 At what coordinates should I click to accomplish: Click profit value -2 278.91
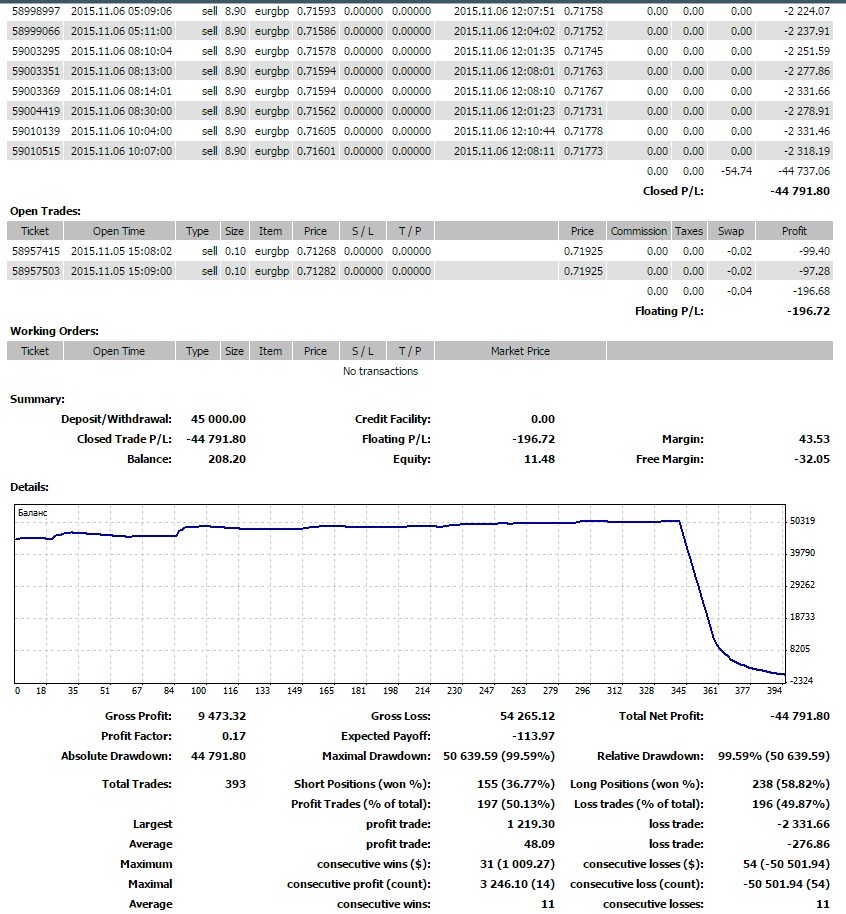(x=806, y=111)
